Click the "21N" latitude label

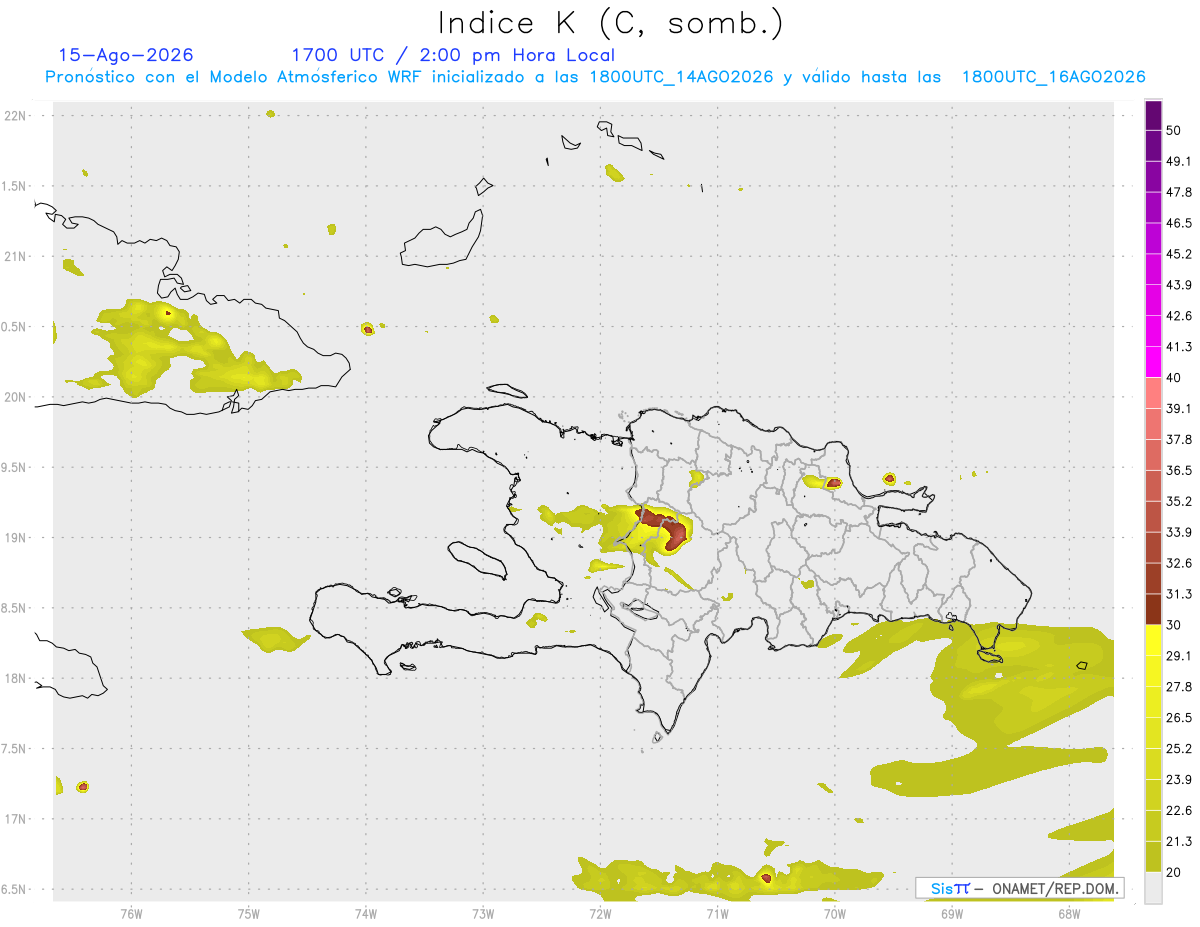[15, 257]
